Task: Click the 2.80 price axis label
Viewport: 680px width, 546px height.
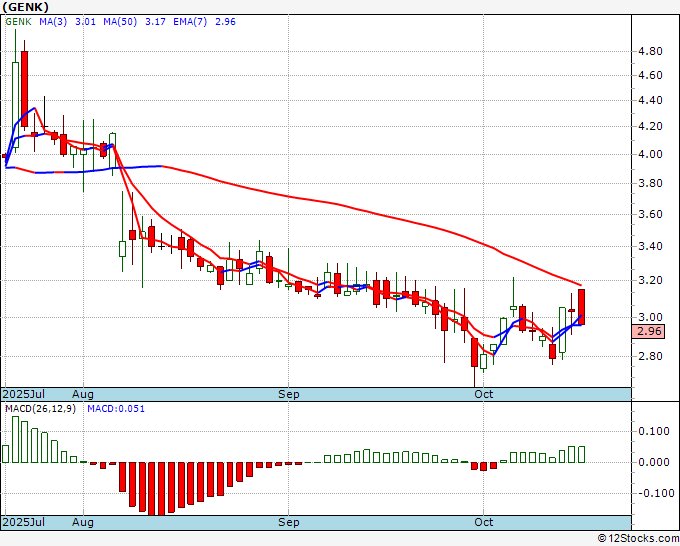Action: click(x=650, y=356)
